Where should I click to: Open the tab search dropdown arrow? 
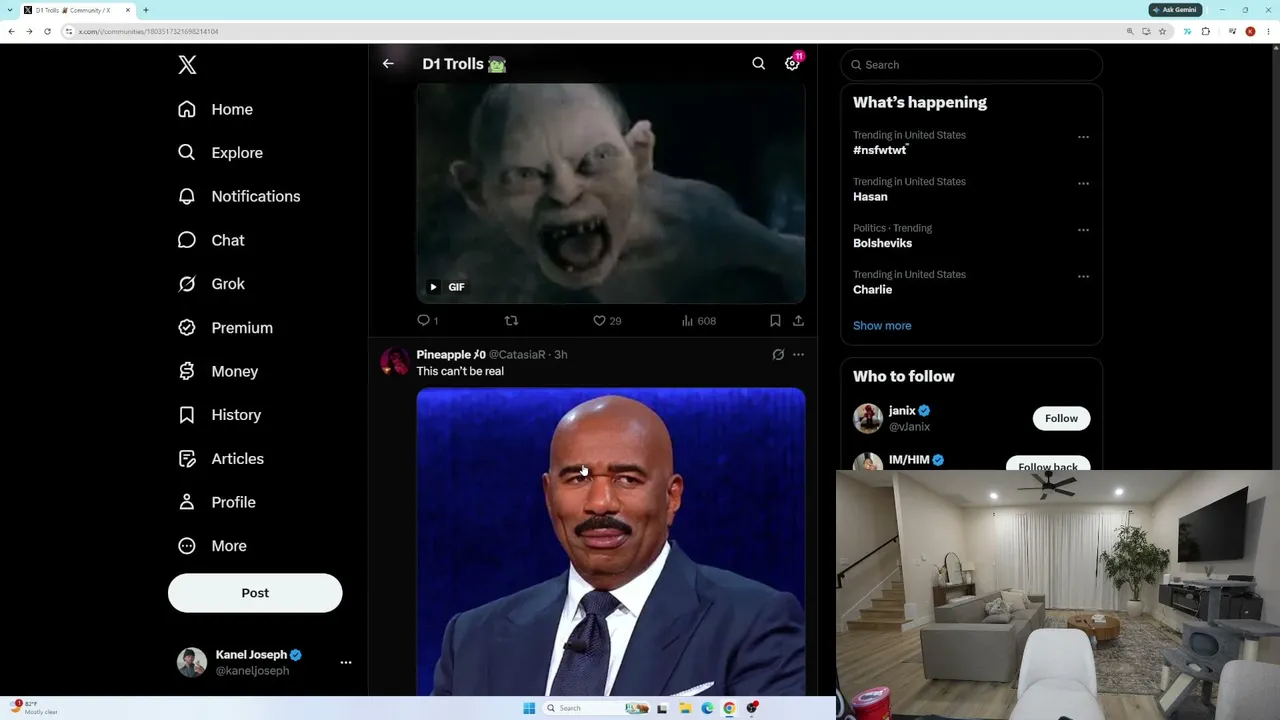(9, 10)
